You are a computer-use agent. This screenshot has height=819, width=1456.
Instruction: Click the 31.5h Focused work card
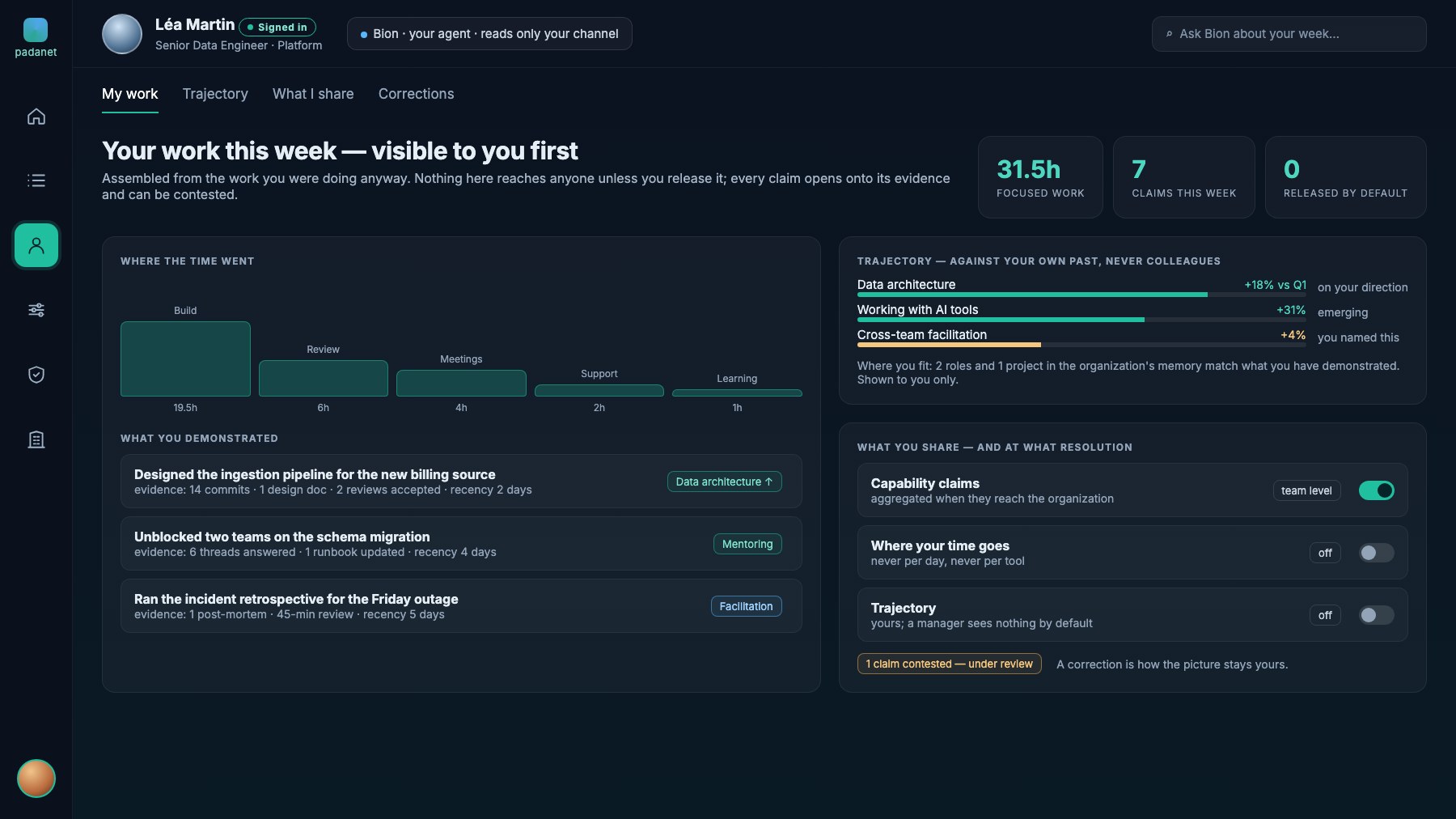1040,177
